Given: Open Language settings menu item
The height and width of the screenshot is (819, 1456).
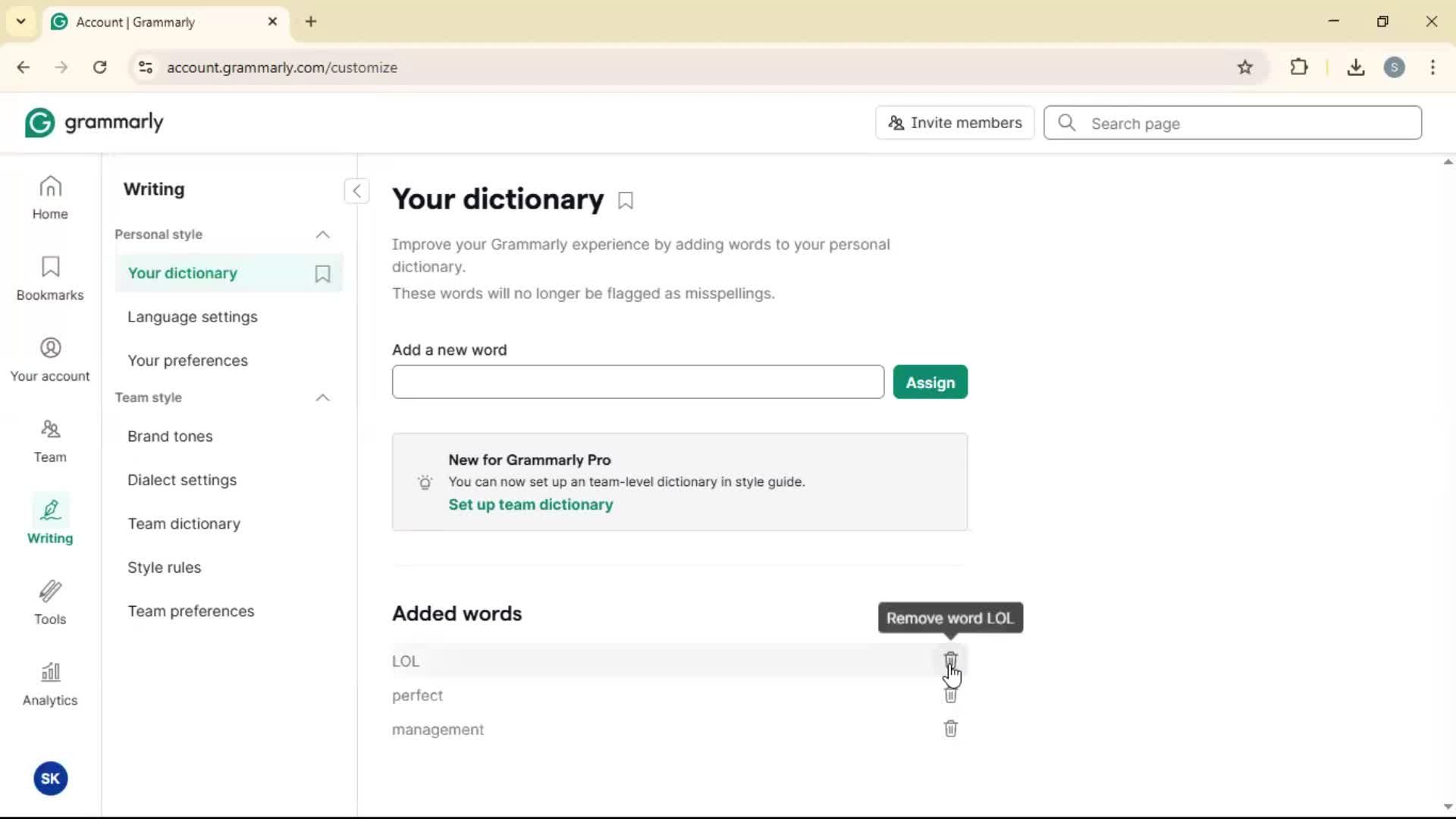Looking at the screenshot, I should pyautogui.click(x=193, y=317).
